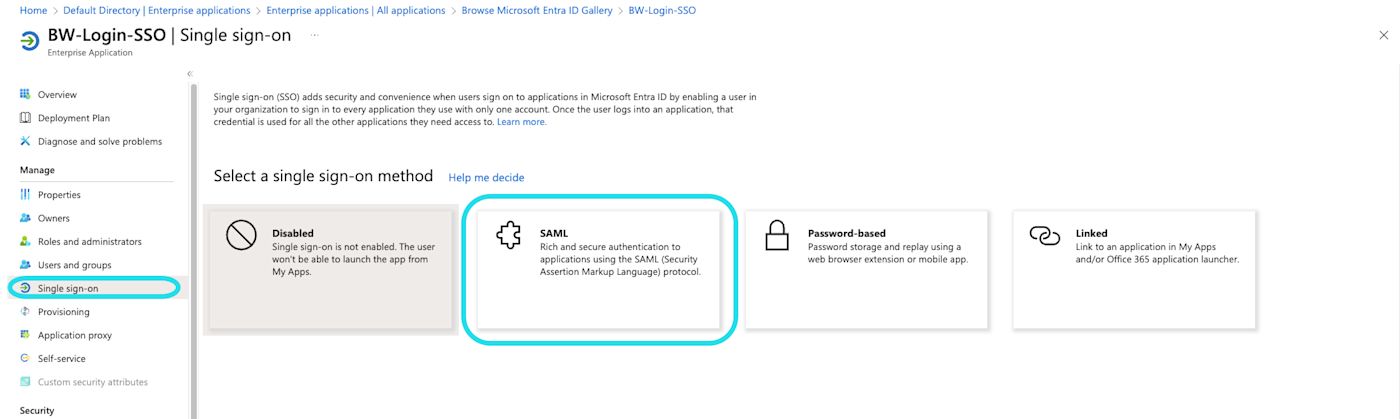Go to Default Directory | Enterprise applications breadcrumb
This screenshot has height=419, width=1400.
click(157, 10)
